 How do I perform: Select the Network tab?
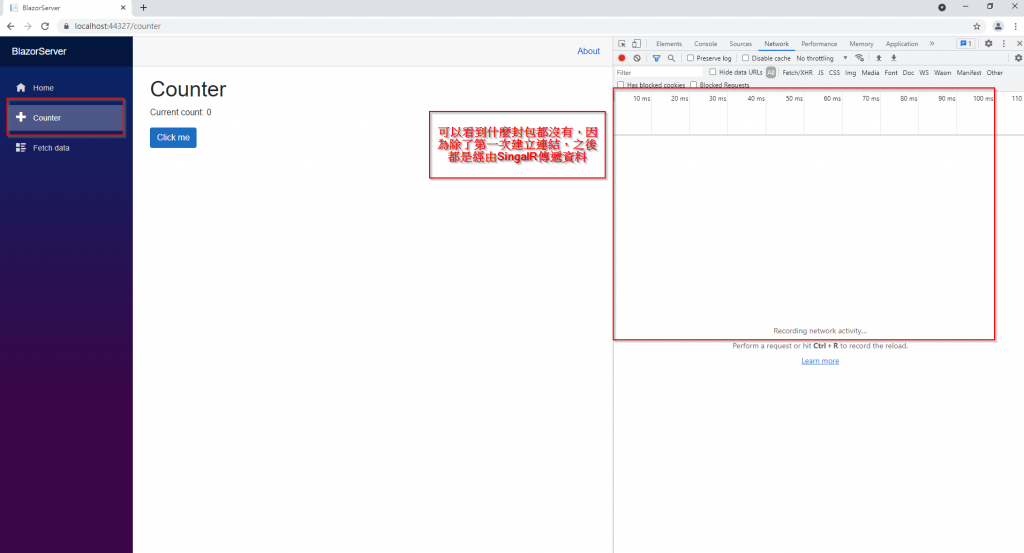(x=776, y=44)
